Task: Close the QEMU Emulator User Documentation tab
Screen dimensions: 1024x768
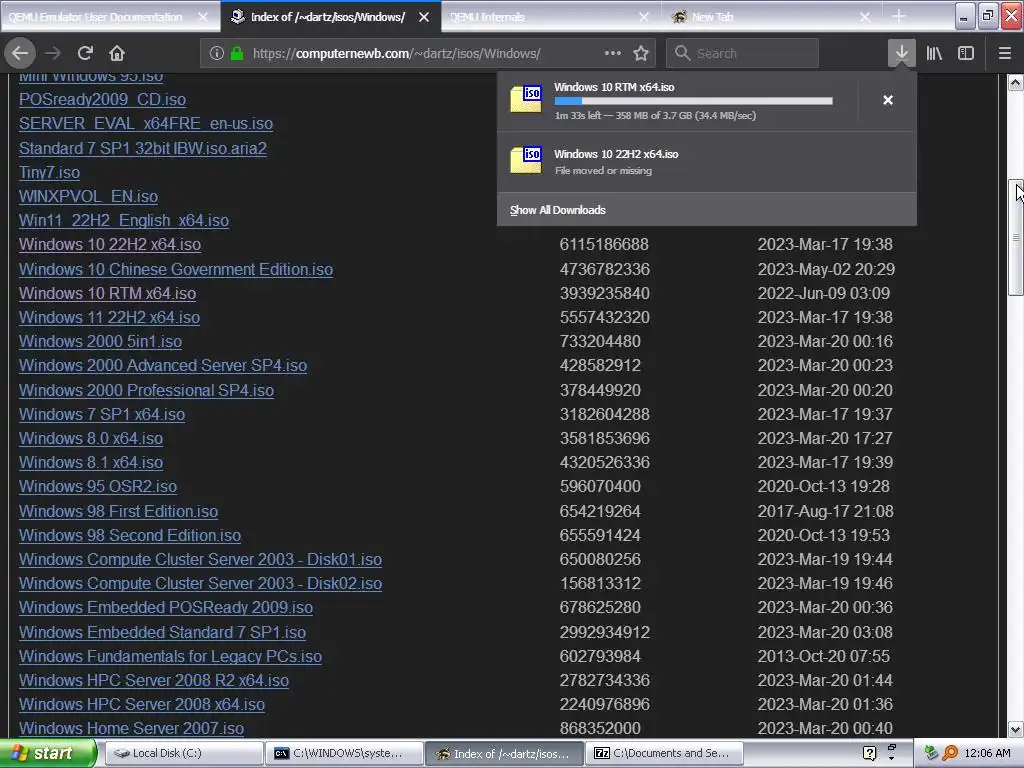Action: point(203,17)
